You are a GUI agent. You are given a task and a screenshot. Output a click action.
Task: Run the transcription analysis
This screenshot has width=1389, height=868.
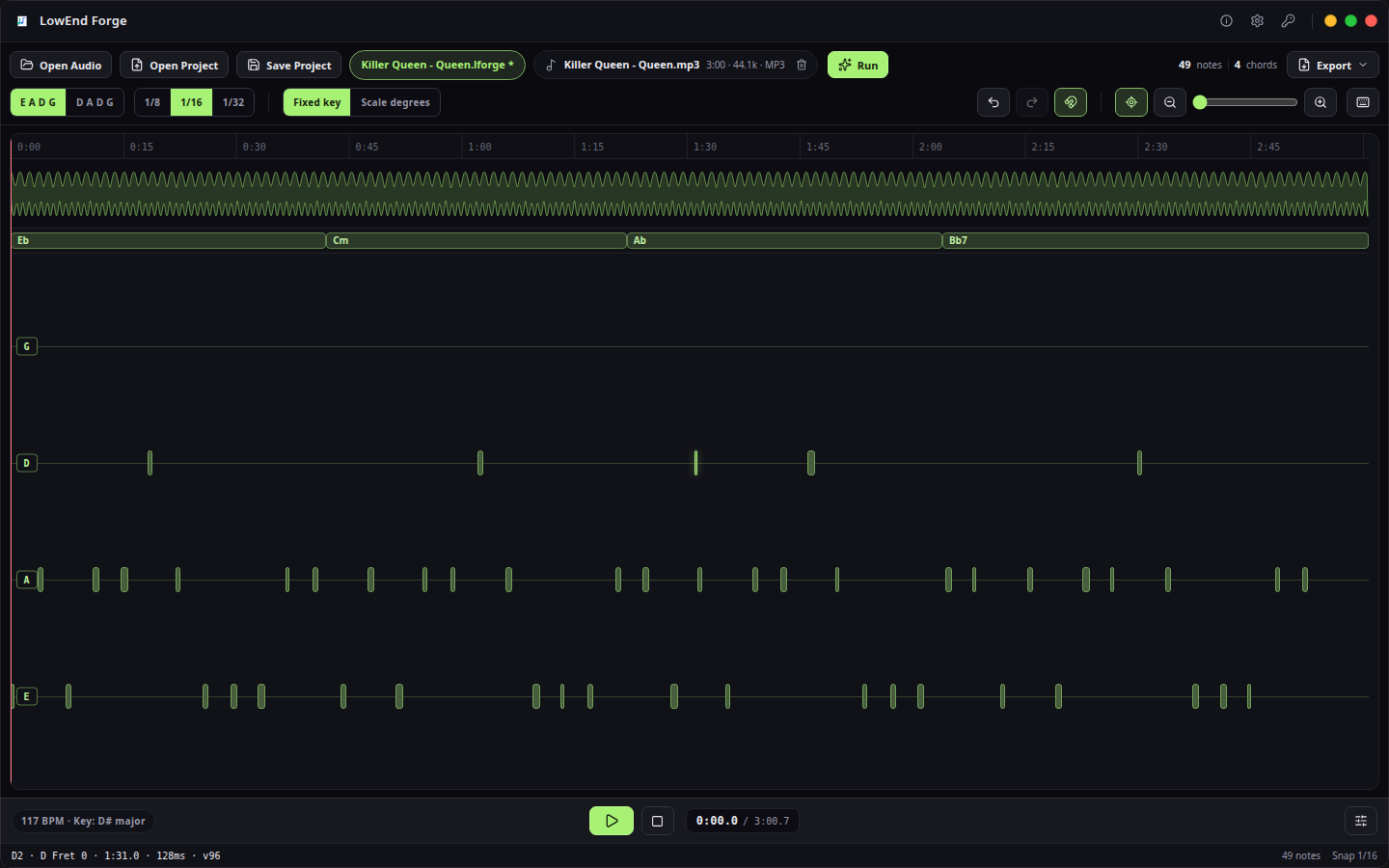858,65
